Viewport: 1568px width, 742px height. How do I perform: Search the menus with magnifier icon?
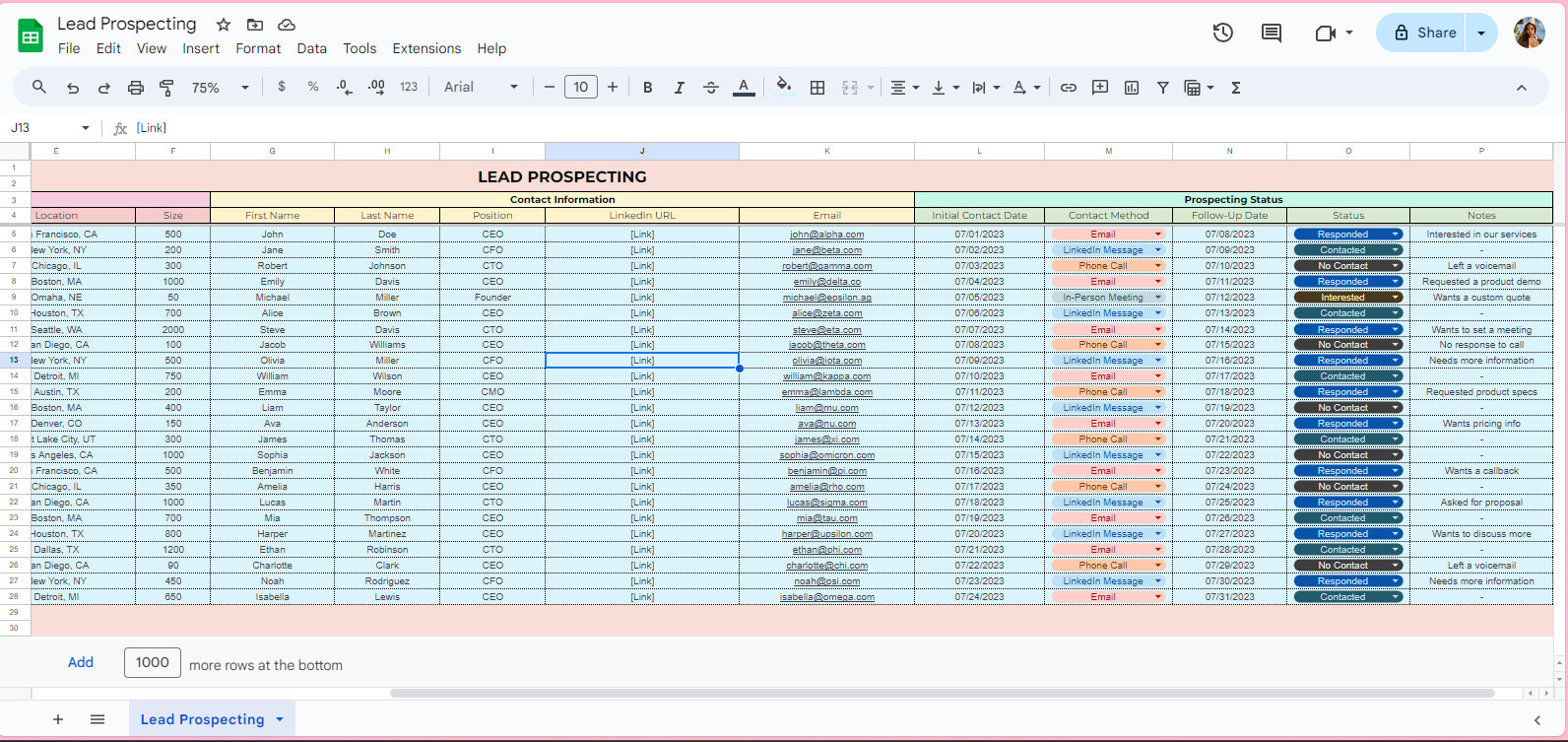tap(39, 87)
